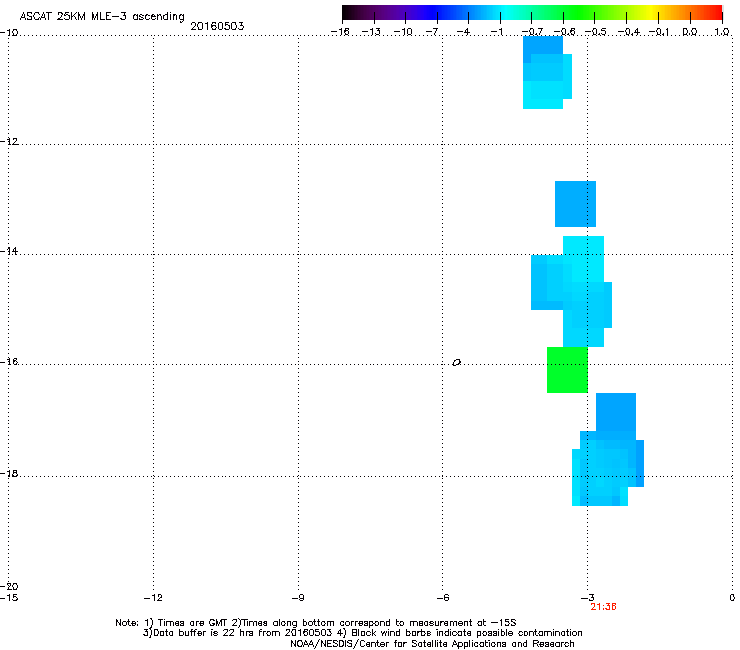
Task: Click the small island outline on the -16 latitude line
Action: [456, 363]
